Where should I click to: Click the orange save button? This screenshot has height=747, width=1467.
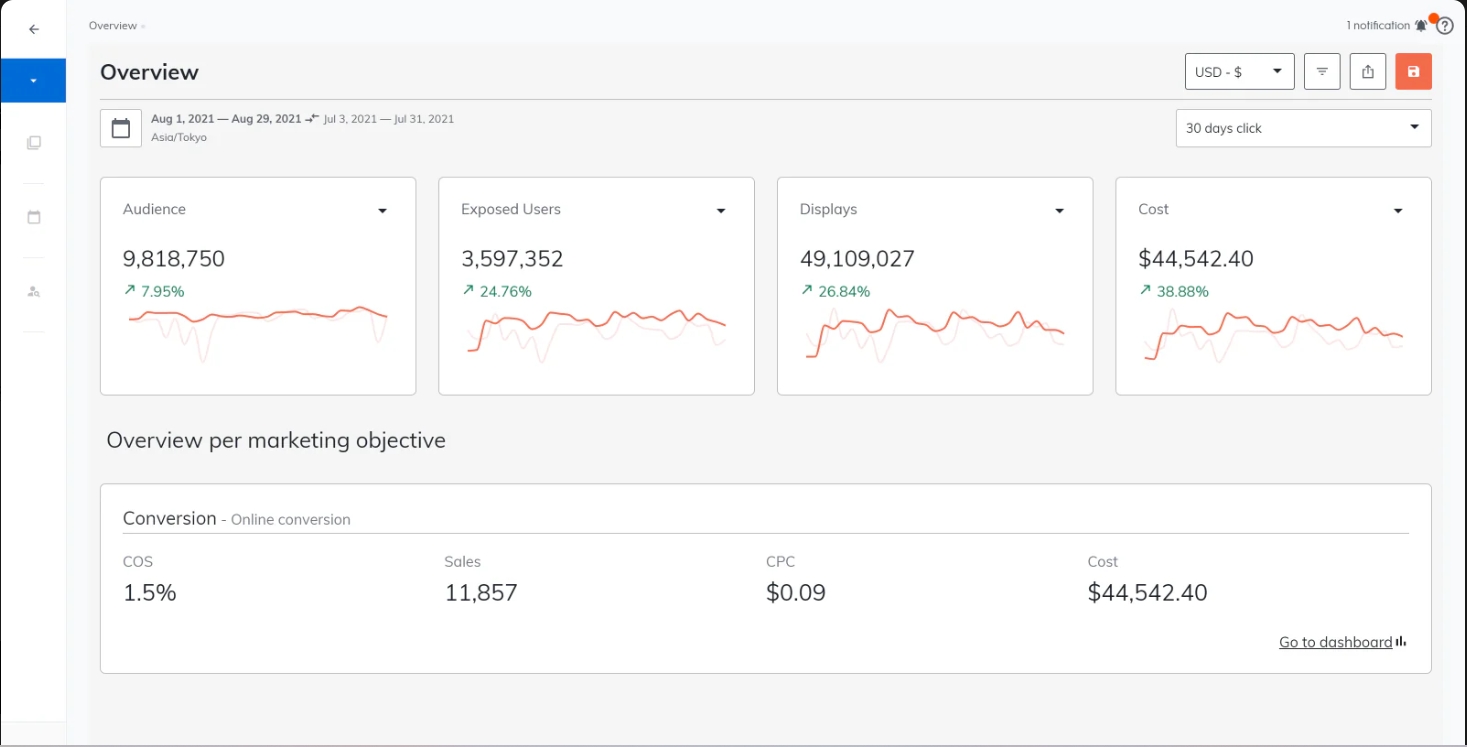(1414, 72)
